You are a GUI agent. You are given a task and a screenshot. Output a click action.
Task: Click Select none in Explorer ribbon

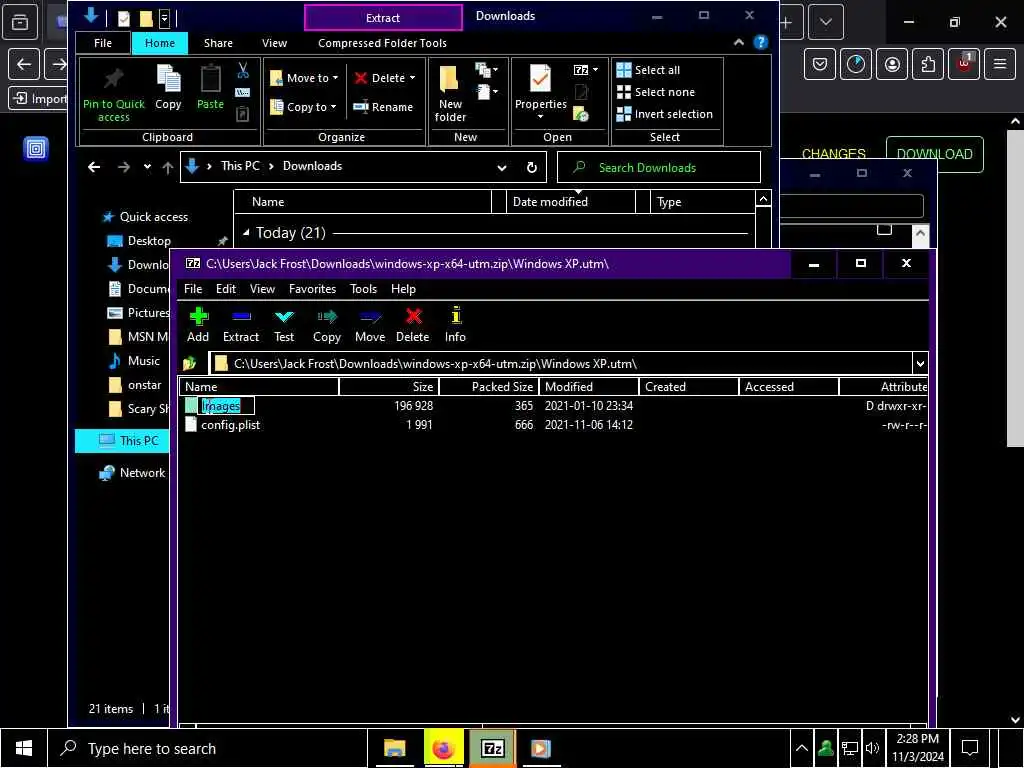[x=656, y=92]
